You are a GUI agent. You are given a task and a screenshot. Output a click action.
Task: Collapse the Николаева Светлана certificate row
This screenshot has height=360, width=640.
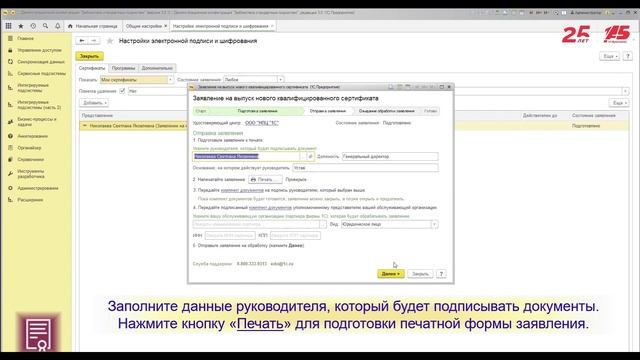pos(84,126)
